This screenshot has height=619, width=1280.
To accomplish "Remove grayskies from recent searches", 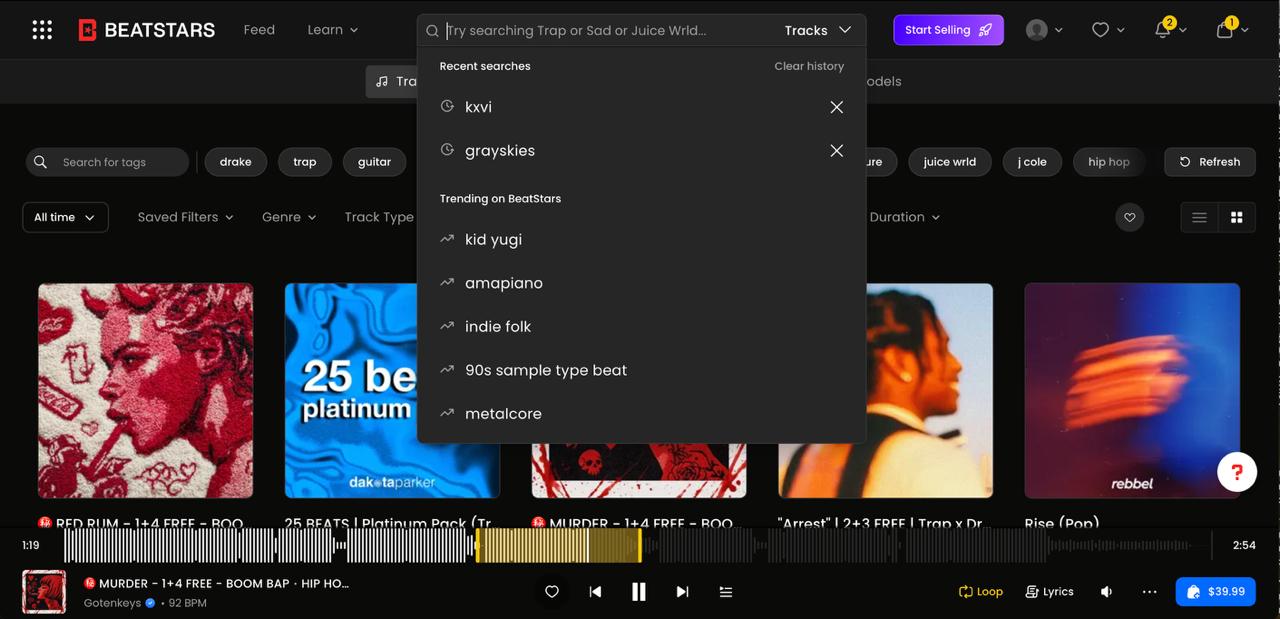I will click(x=837, y=151).
